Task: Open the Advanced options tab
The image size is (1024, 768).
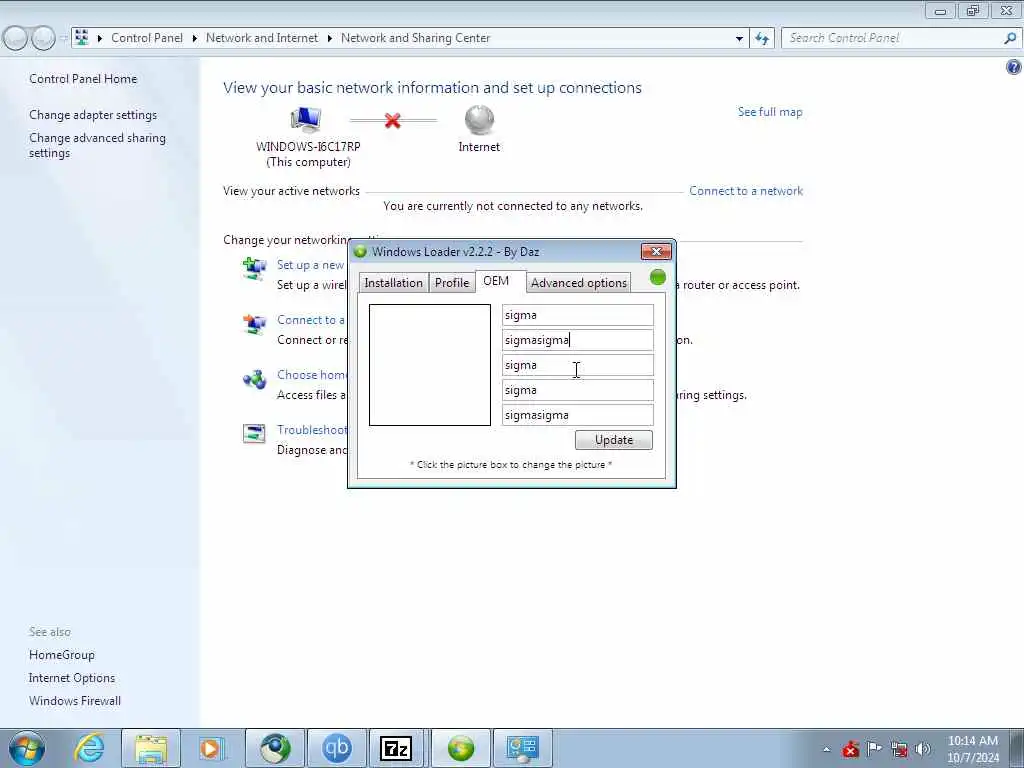Action: point(579,283)
